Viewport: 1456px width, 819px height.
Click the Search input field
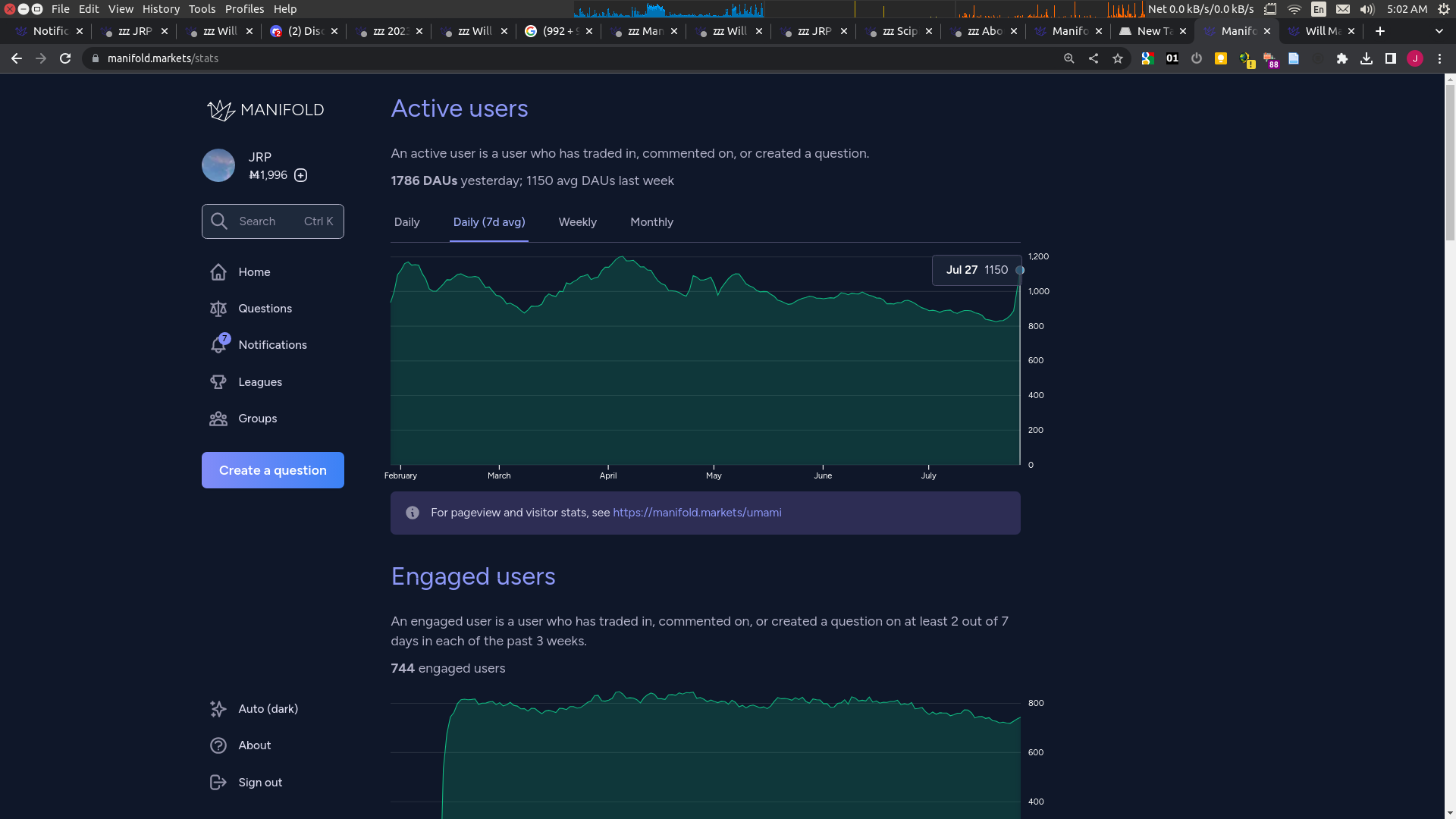pyautogui.click(x=273, y=221)
